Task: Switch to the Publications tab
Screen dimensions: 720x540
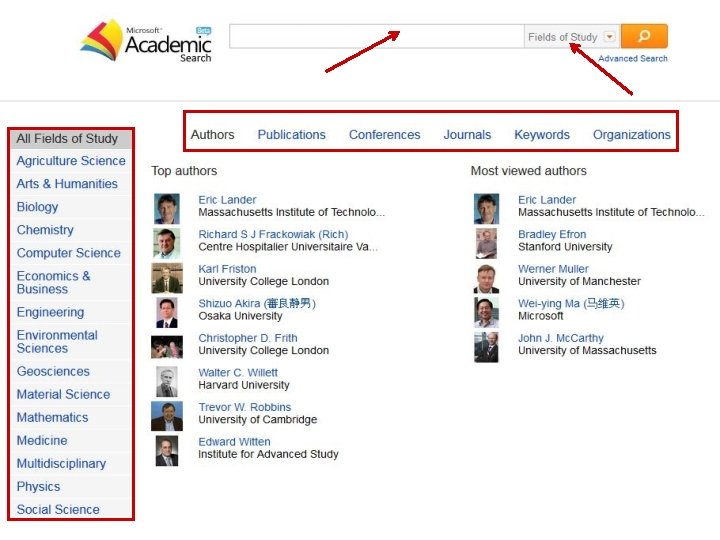Action: [292, 135]
